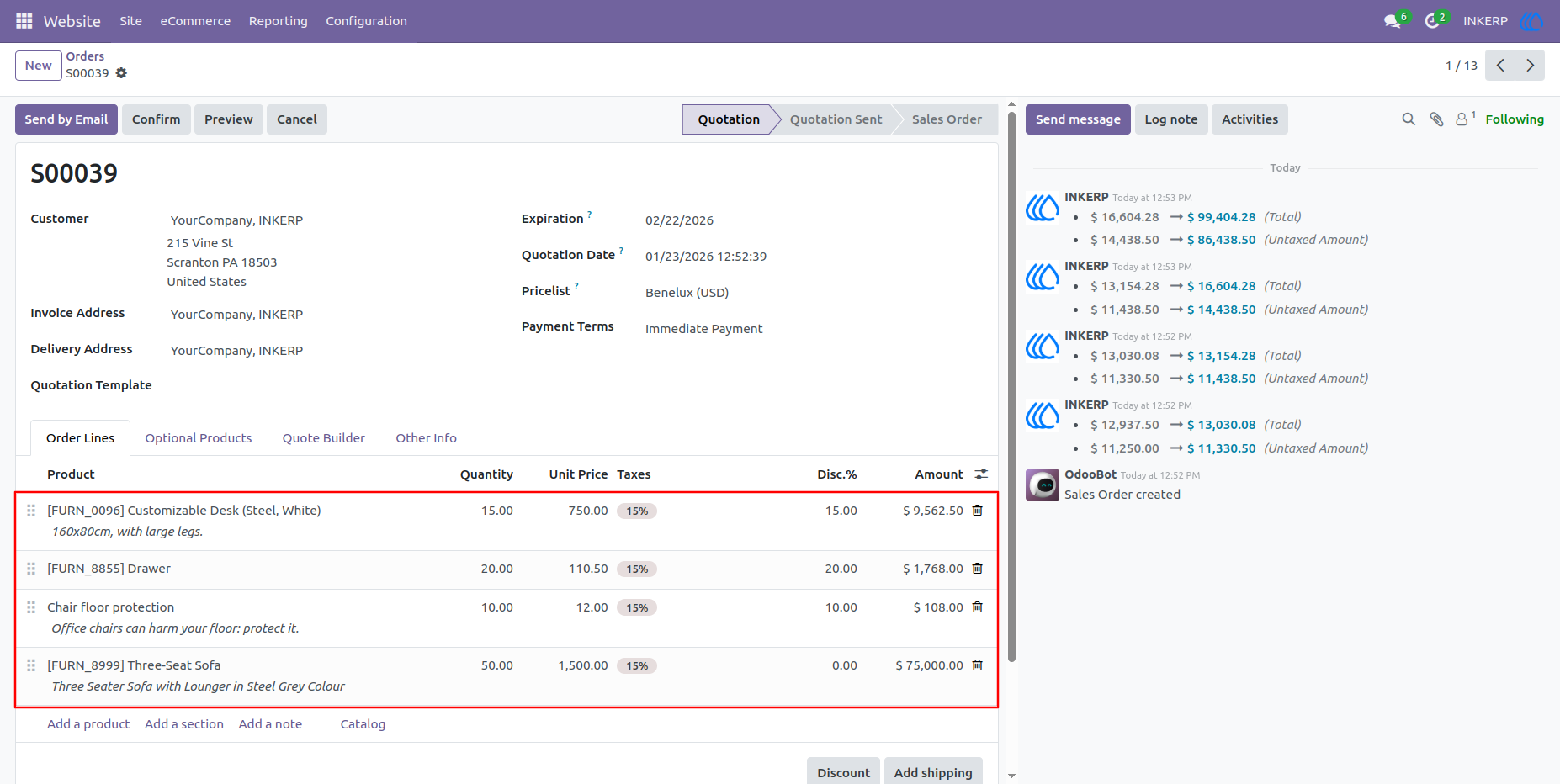Click the gear icon next to S00039
The width and height of the screenshot is (1560, 784).
pos(121,73)
